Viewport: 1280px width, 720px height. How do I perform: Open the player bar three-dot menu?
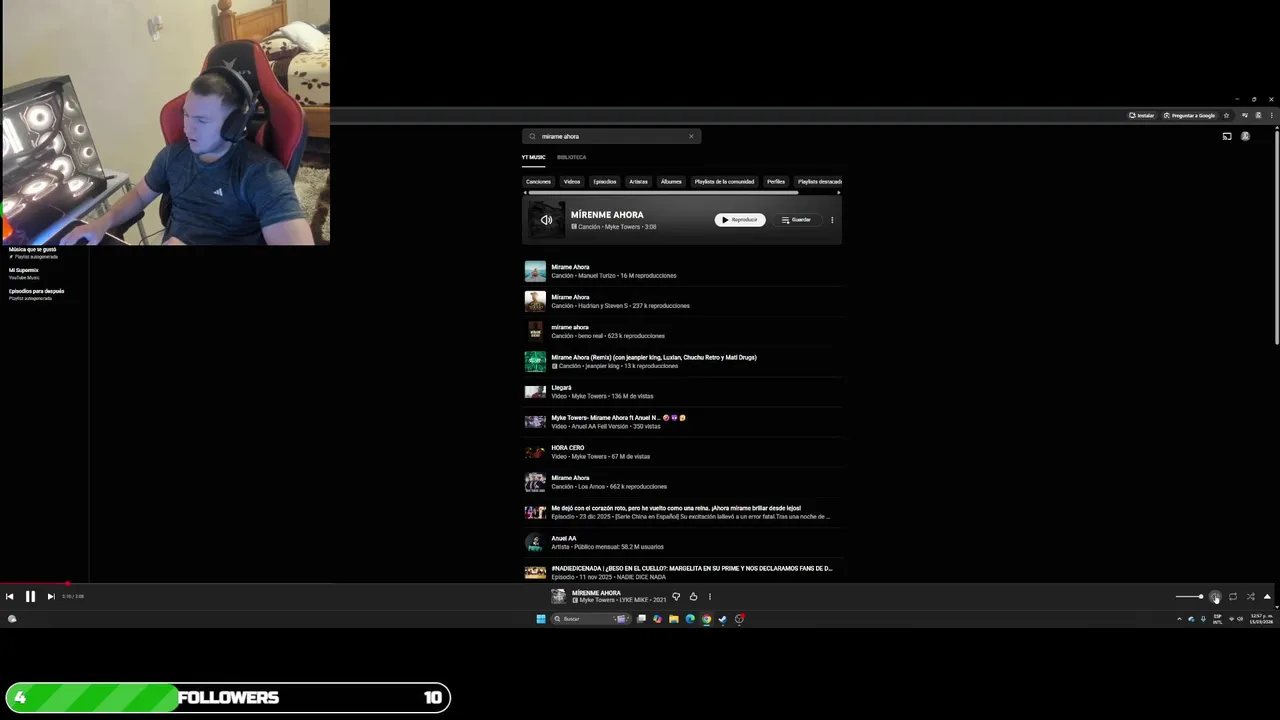710,597
